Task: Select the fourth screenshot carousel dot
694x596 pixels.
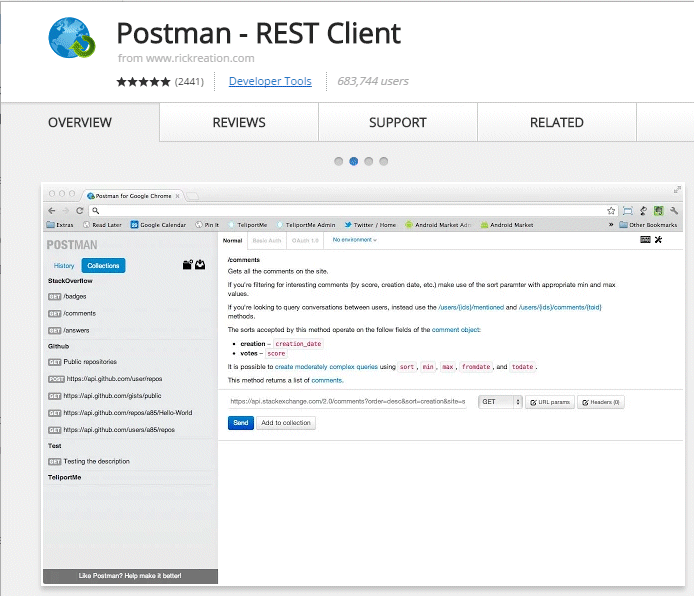Action: point(384,161)
